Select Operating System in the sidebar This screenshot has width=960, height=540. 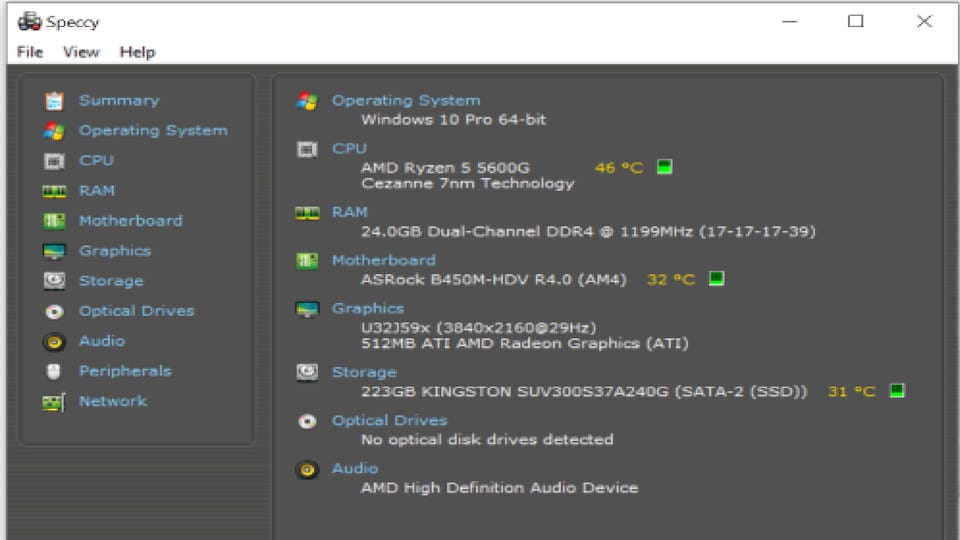[153, 130]
